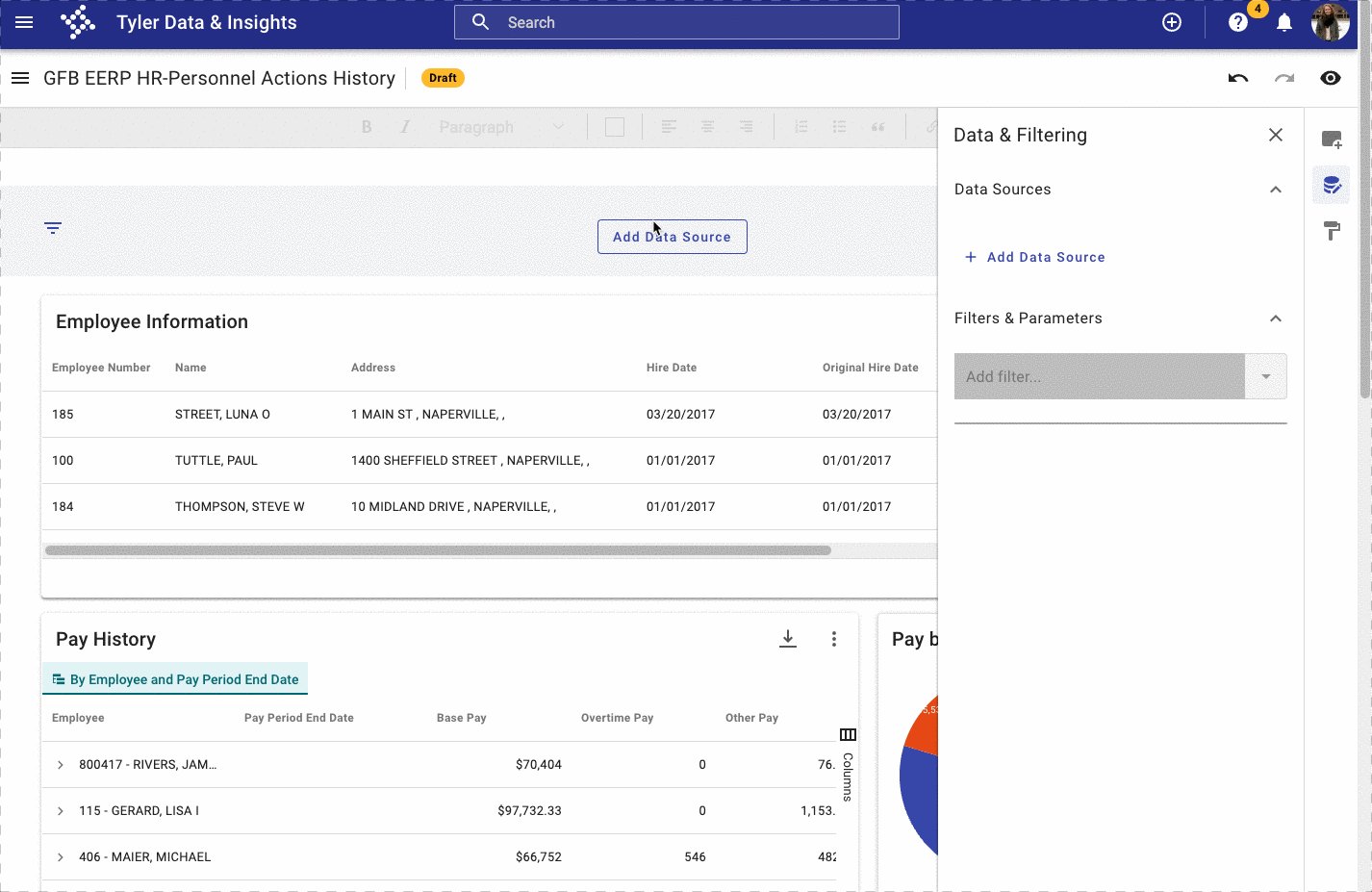This screenshot has width=1372, height=892.
Task: Close the Data & Filtering panel
Action: [1276, 135]
